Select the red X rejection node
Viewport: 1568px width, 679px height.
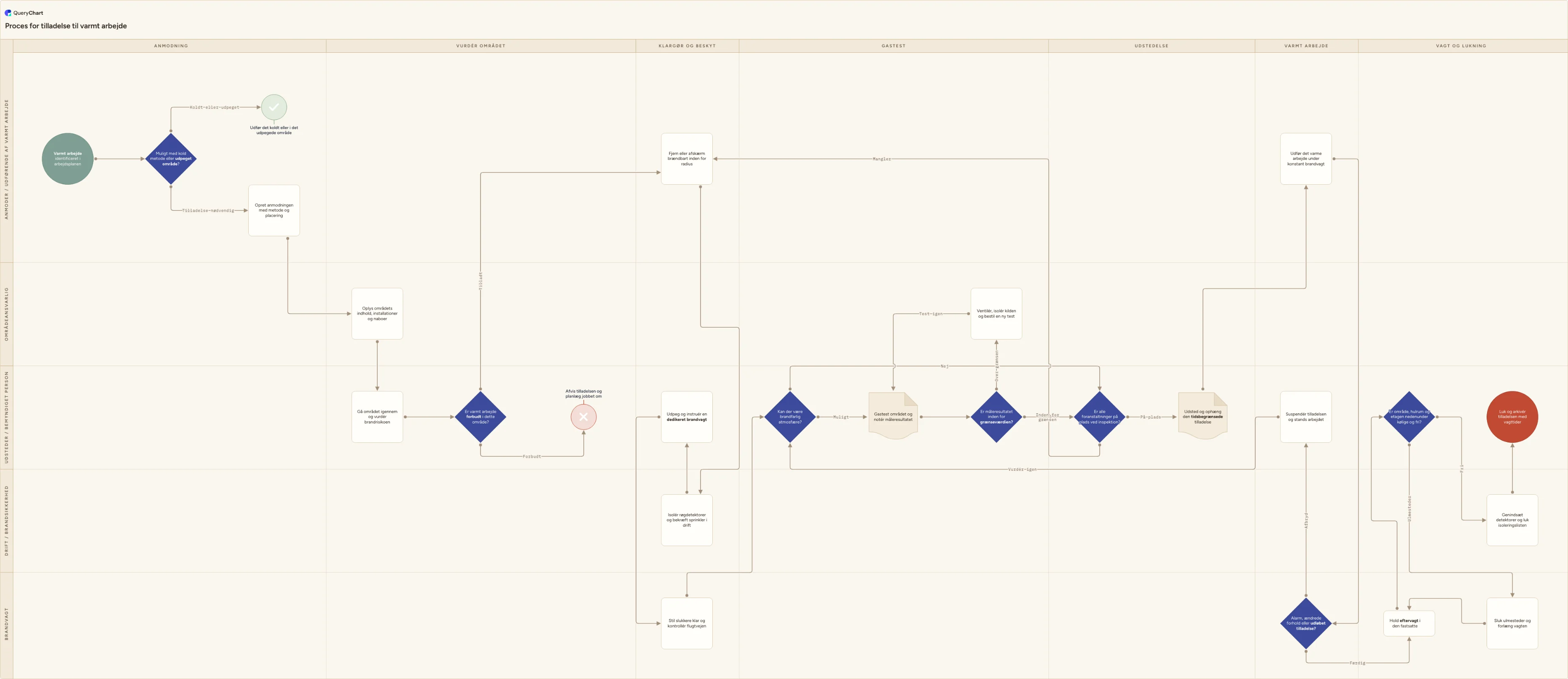[x=583, y=417]
